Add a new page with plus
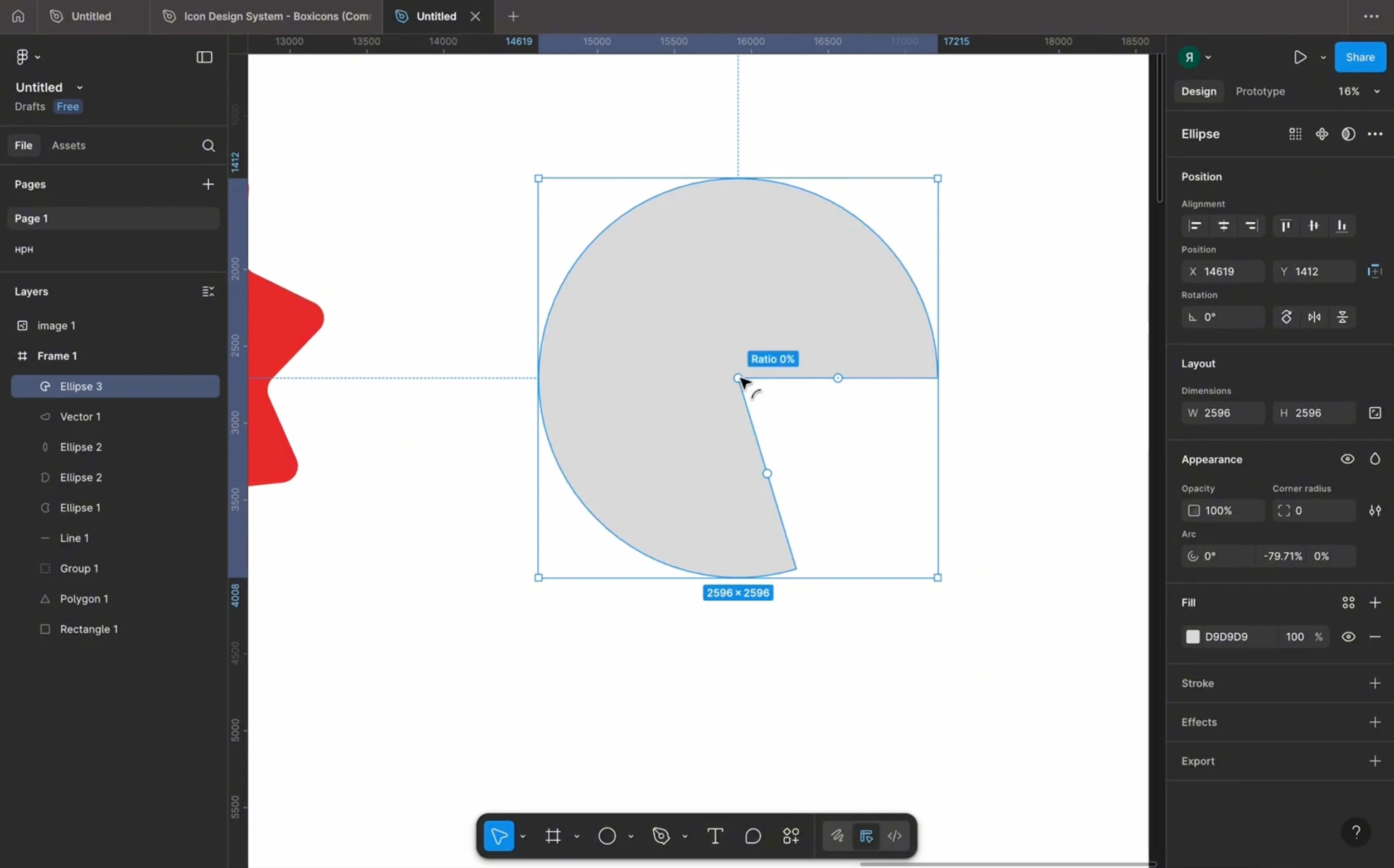The image size is (1394, 868). pos(208,184)
